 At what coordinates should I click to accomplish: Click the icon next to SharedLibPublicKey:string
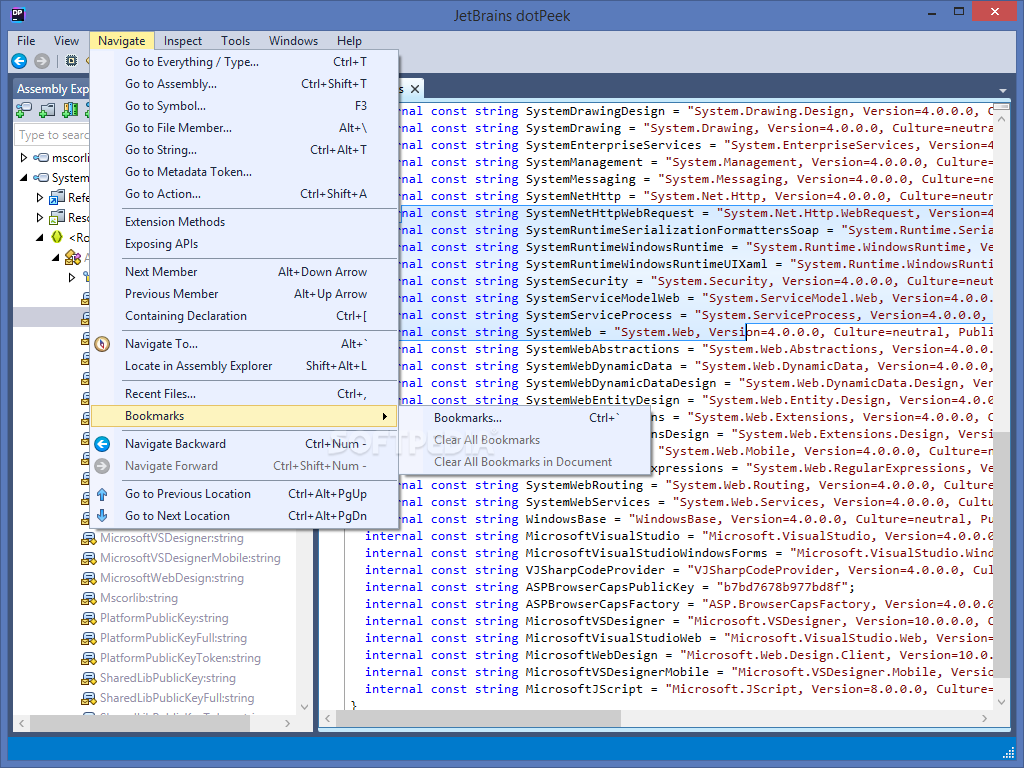coord(88,679)
